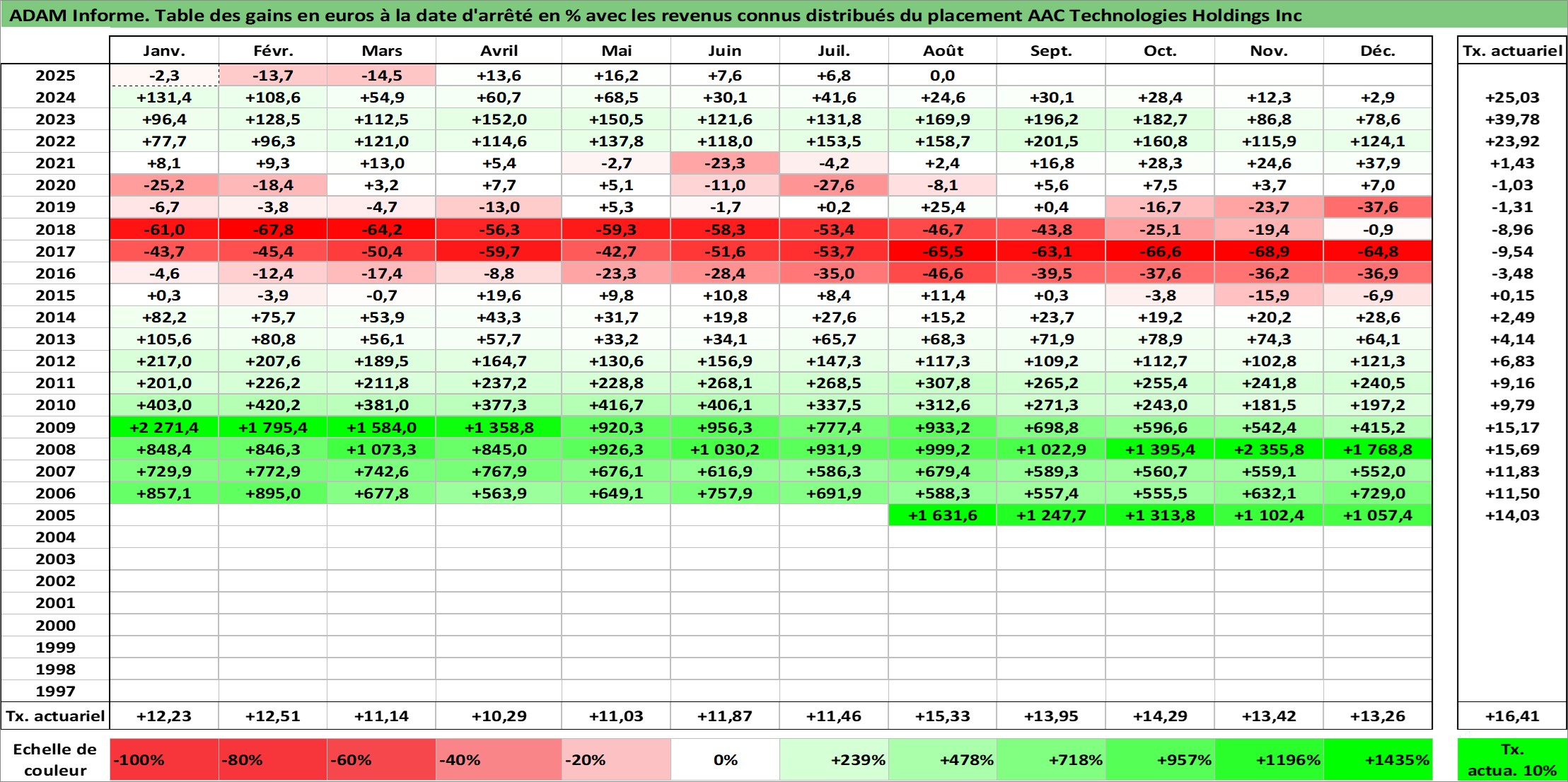Screen dimensions: 1568x782
Task: Click the ADAM Informe title bar text
Action: [656, 16]
